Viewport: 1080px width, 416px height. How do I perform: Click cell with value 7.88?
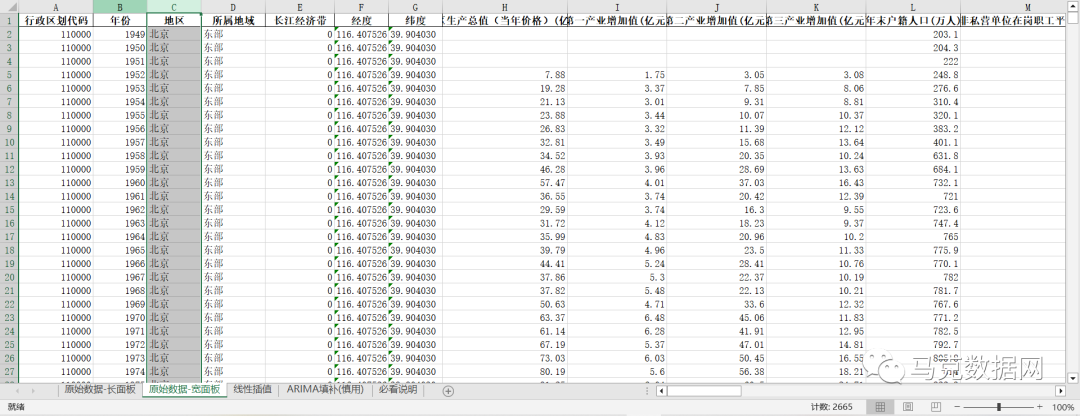tap(505, 74)
